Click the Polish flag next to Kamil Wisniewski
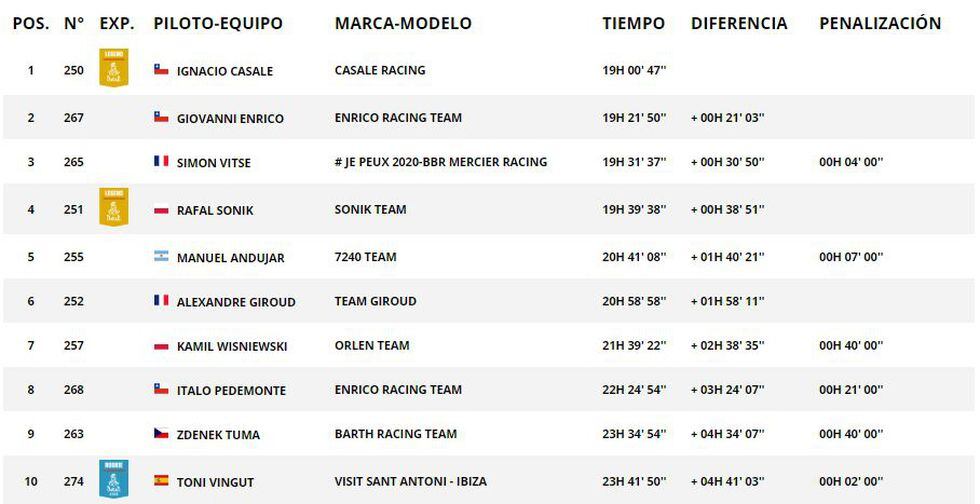Image resolution: width=980 pixels, height=504 pixels. [161, 346]
